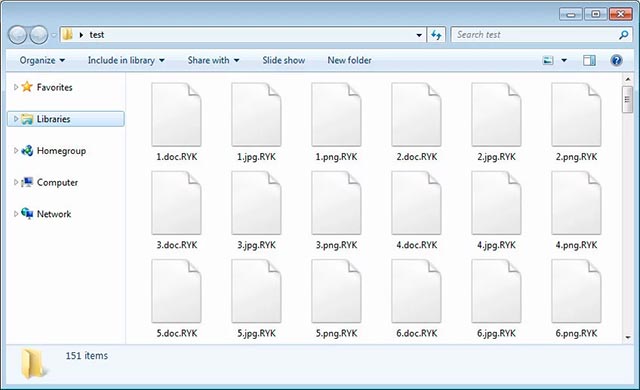
Task: Click the scrollbar up arrow
Action: [x=628, y=79]
